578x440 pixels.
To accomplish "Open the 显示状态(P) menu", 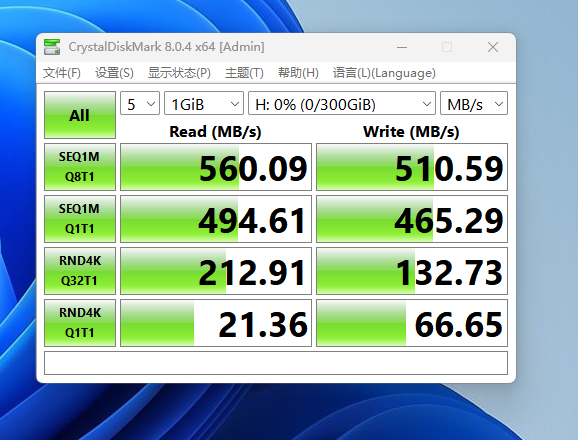I will click(179, 73).
